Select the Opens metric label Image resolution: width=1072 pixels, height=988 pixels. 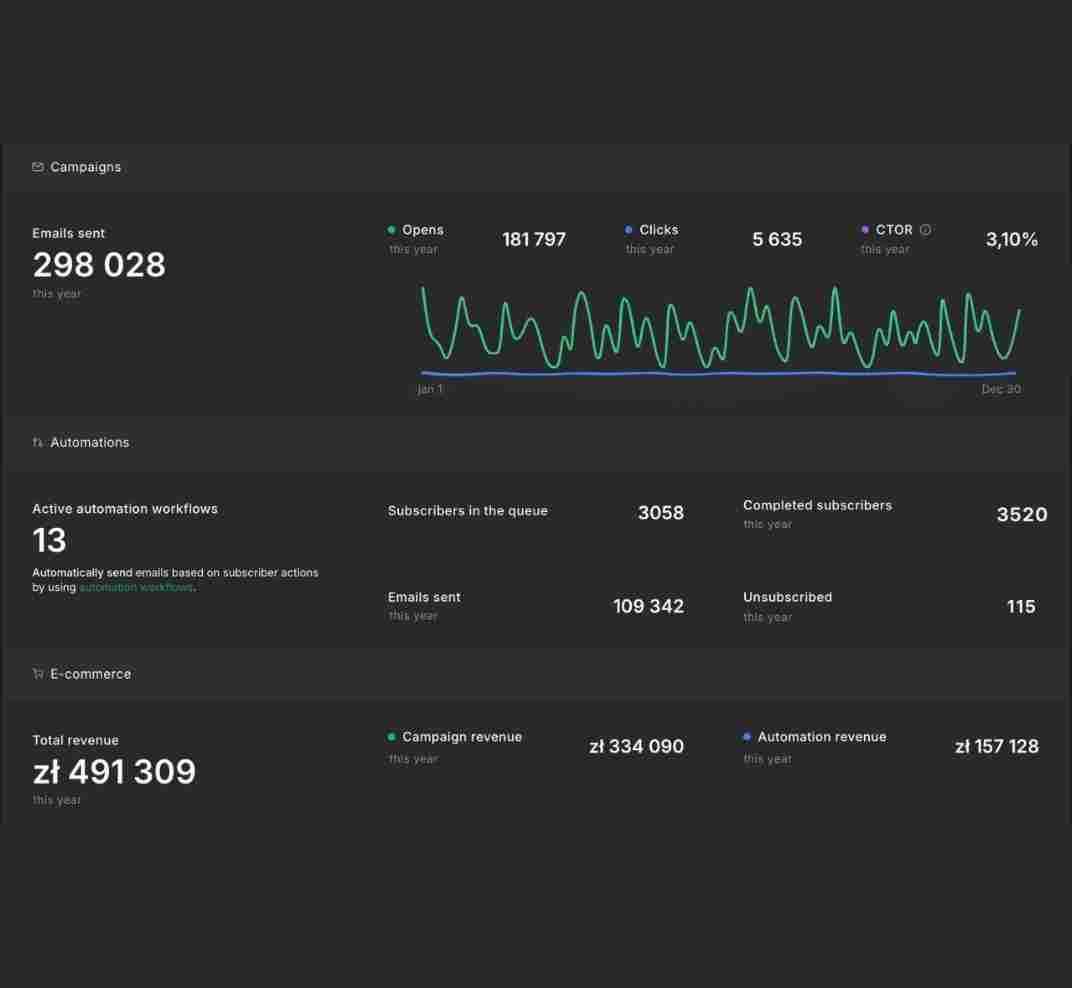(423, 230)
